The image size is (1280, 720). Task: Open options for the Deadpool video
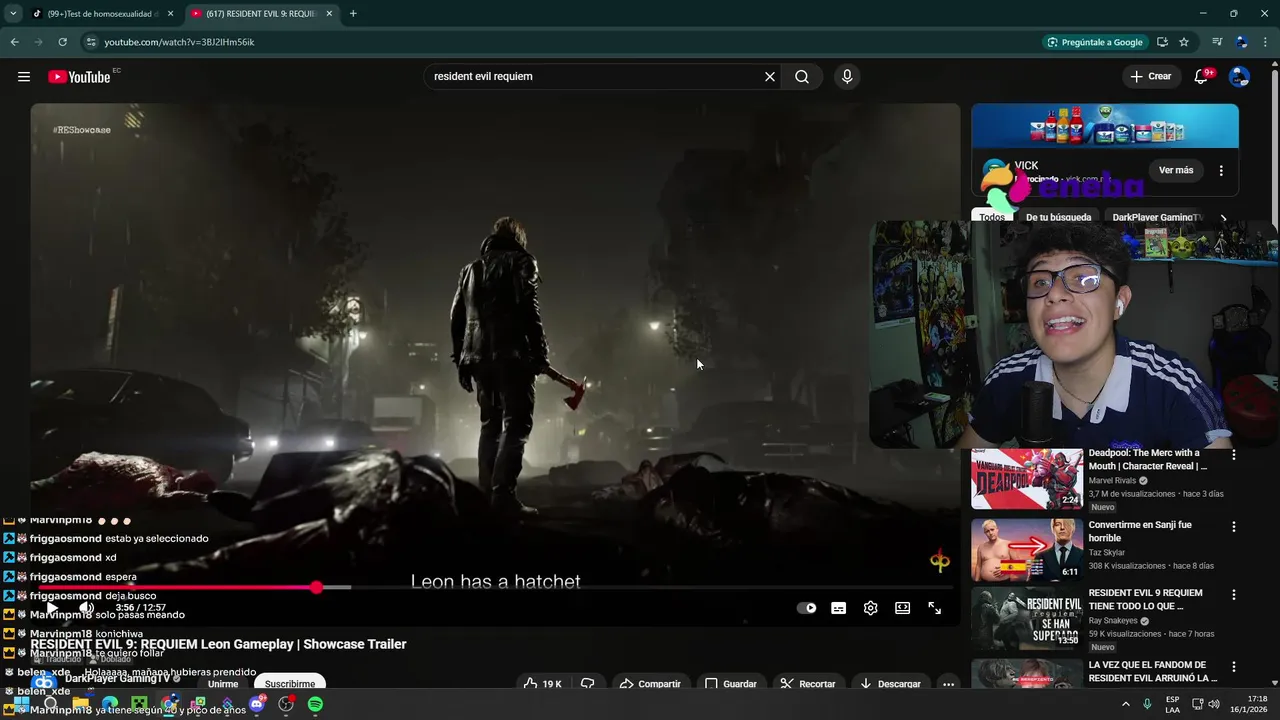pyautogui.click(x=1233, y=455)
